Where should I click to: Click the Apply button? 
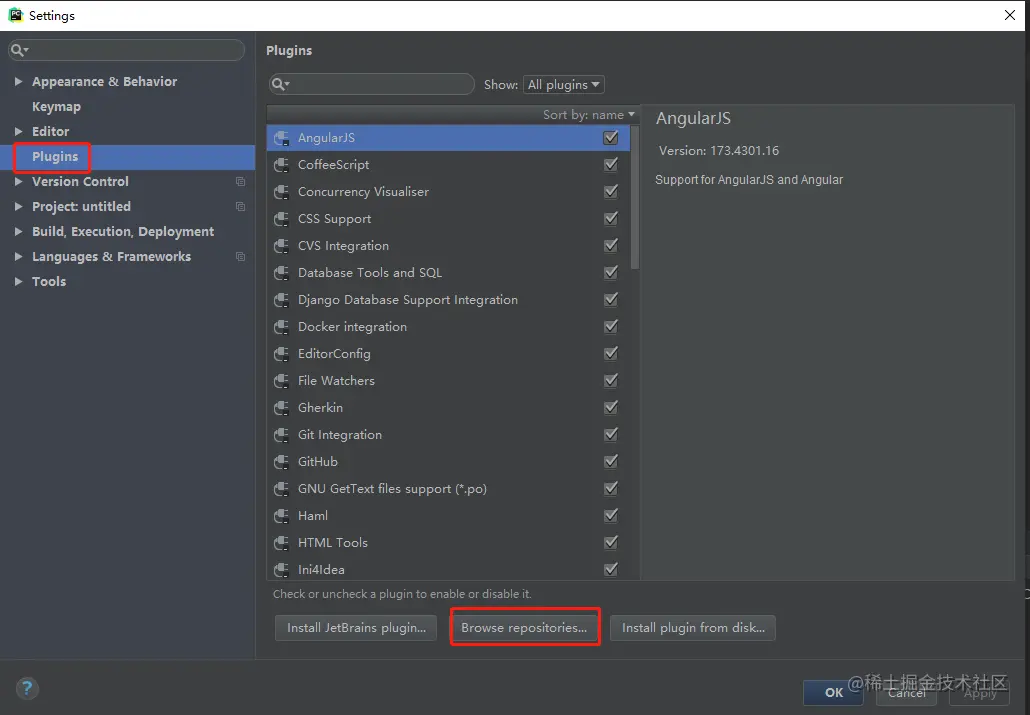979,693
